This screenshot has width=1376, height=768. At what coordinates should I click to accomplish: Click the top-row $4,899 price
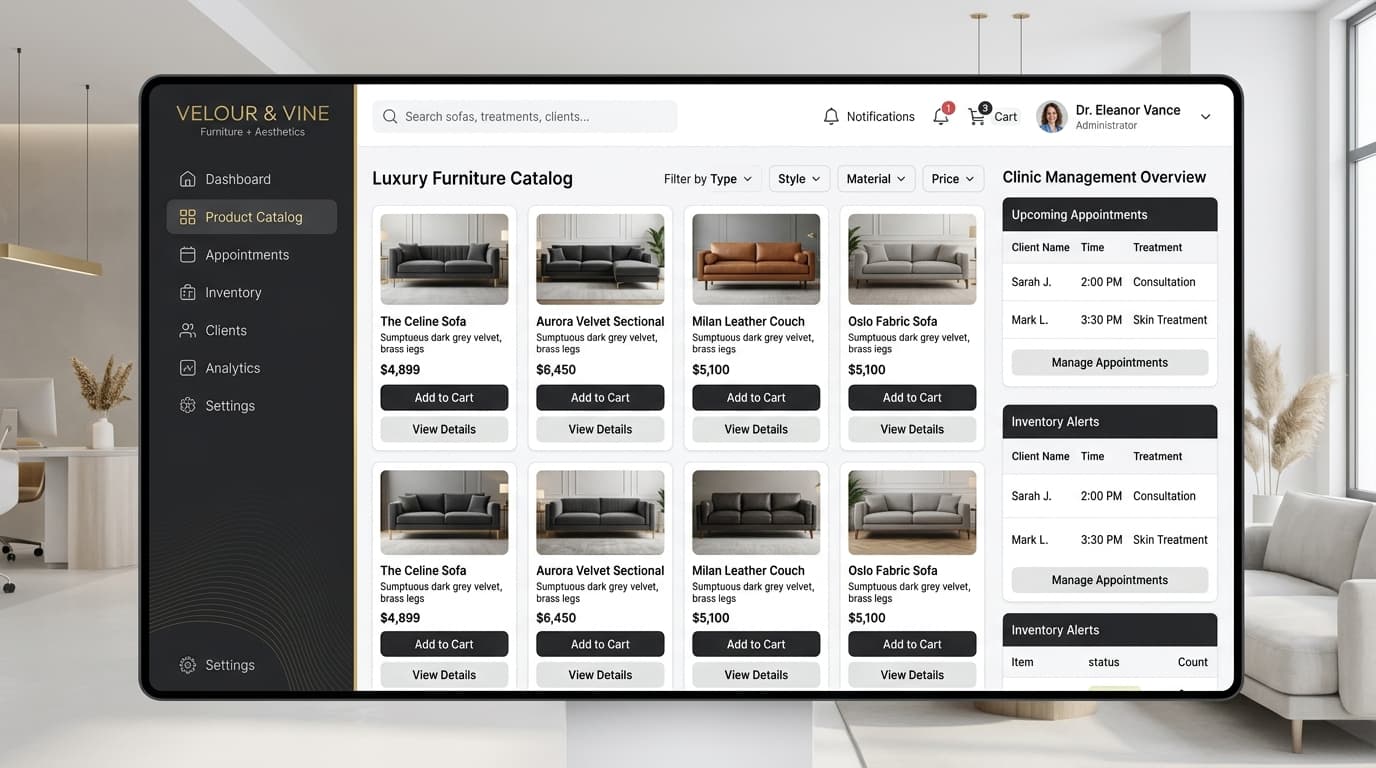coord(400,370)
